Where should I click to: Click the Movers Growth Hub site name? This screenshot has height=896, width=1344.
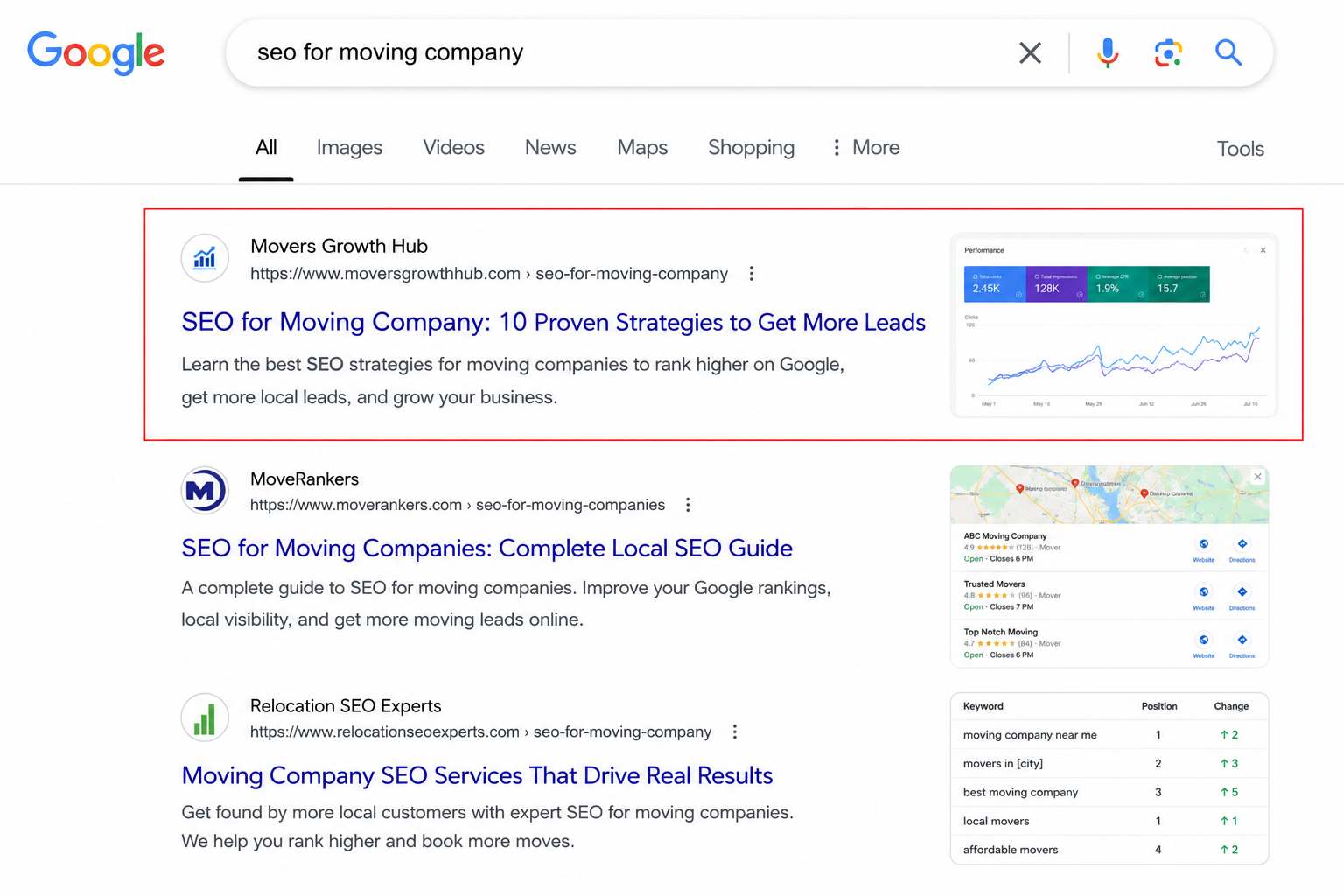[x=339, y=246]
